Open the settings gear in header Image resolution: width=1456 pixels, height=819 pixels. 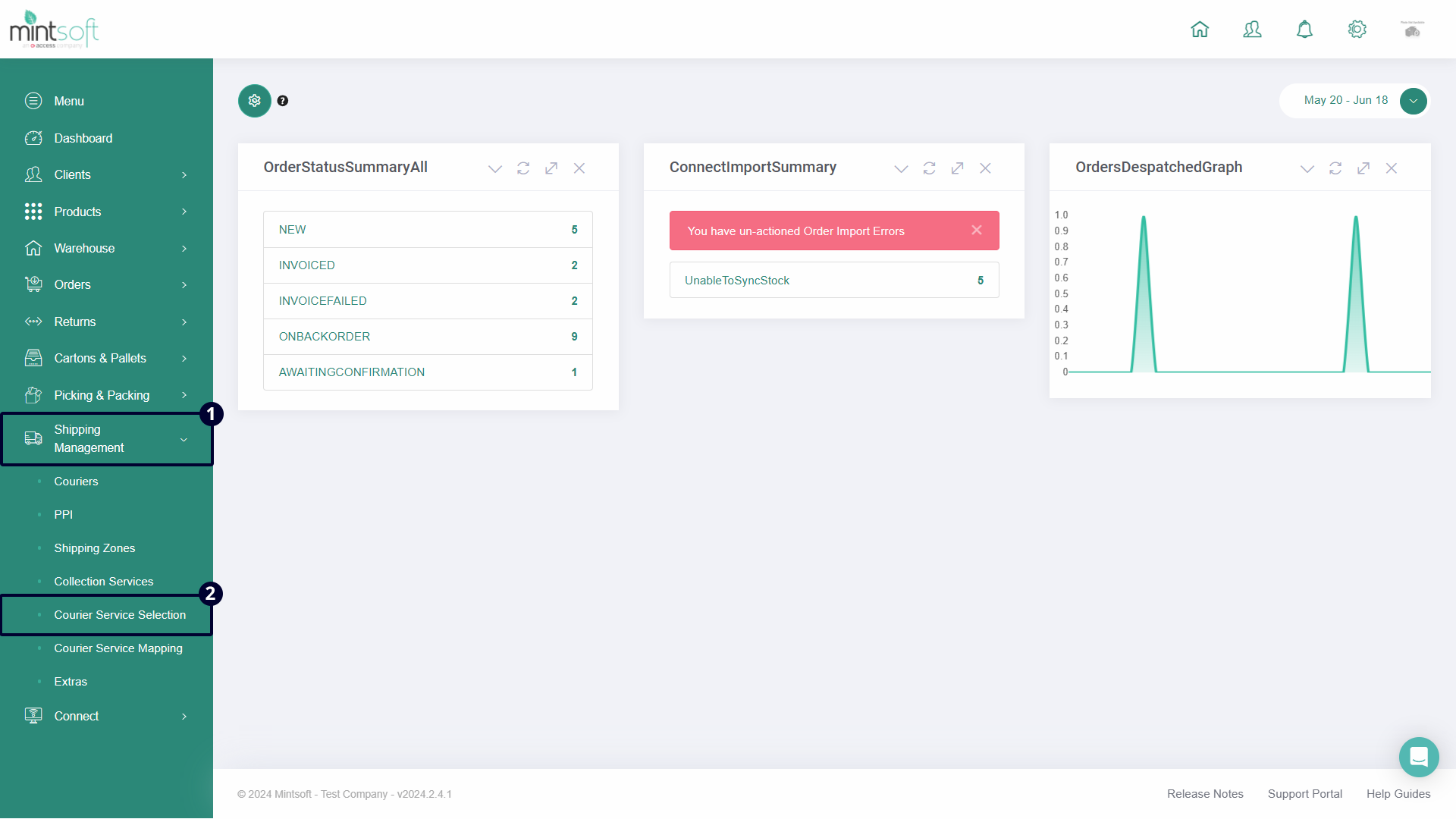[x=1357, y=30]
